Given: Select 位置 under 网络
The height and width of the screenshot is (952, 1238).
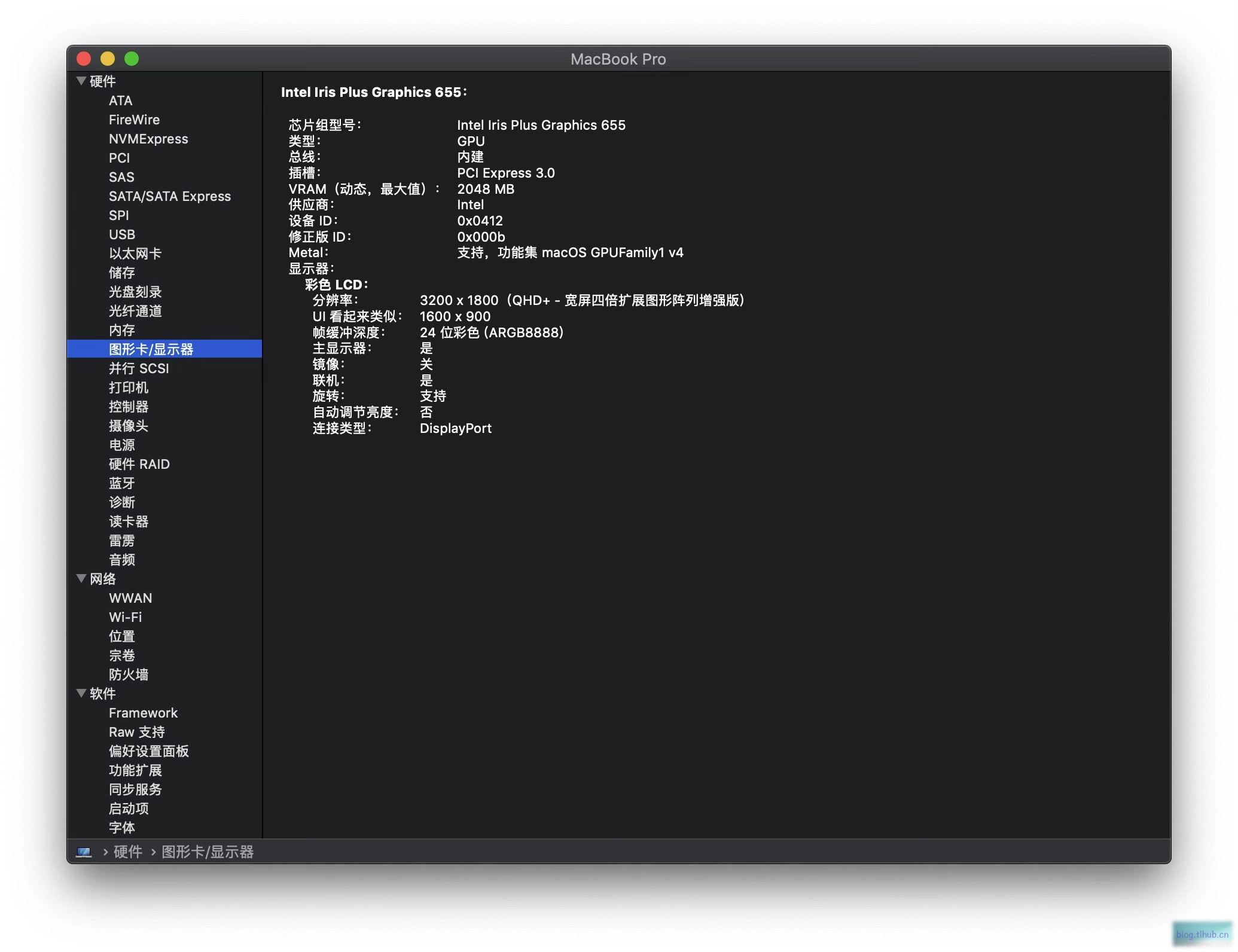Looking at the screenshot, I should (122, 636).
